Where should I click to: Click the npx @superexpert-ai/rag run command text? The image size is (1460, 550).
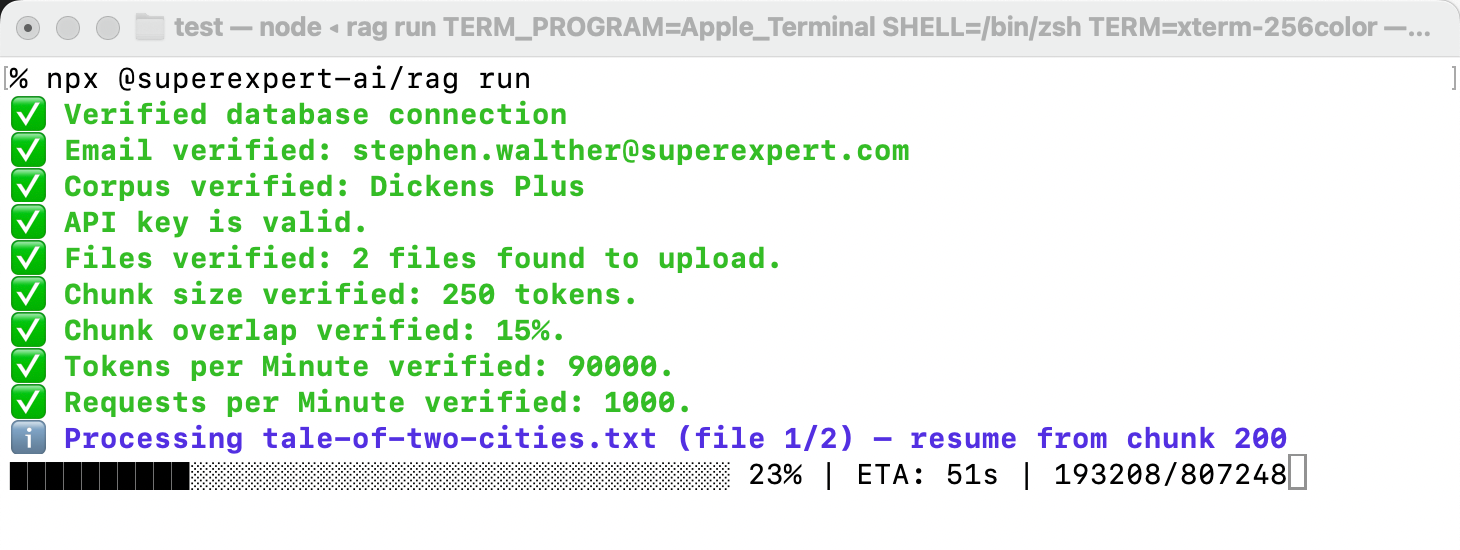point(288,78)
